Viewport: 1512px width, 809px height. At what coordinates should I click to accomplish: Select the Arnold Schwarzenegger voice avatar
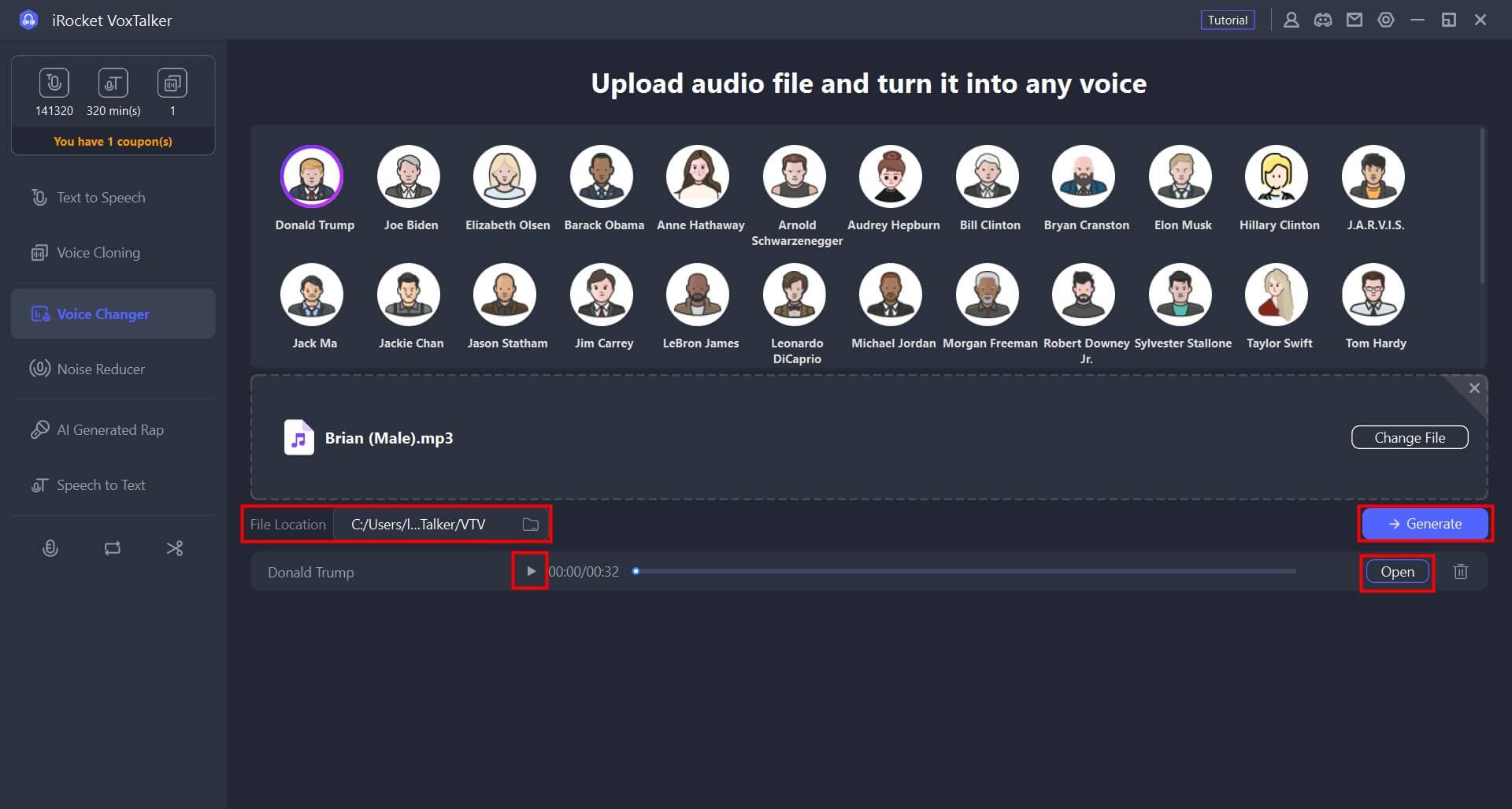click(795, 176)
